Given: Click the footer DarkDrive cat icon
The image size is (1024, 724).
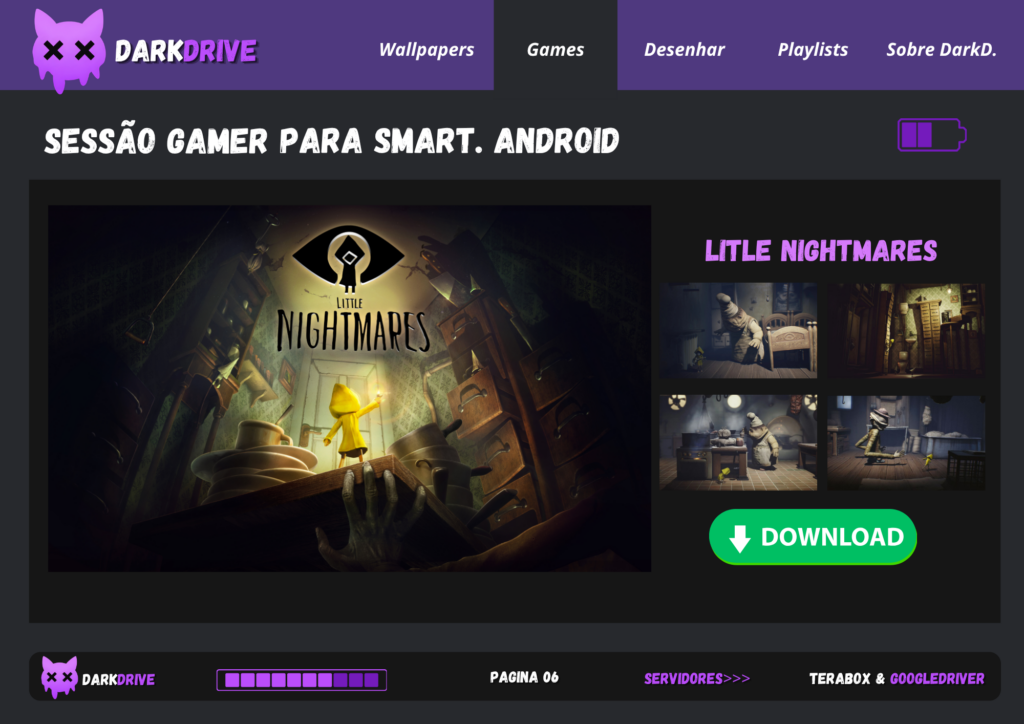Looking at the screenshot, I should (x=59, y=677).
